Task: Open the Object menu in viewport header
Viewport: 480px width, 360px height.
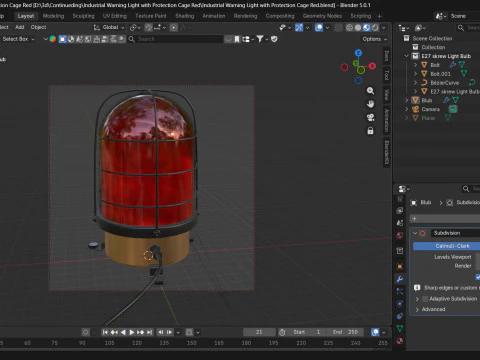Action: tap(38, 27)
